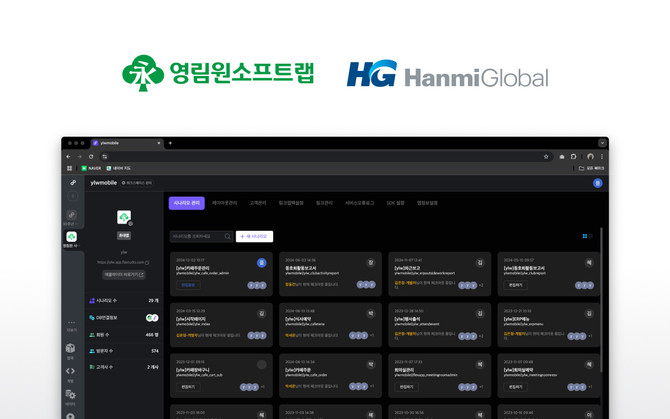
Task: Expand the three-dots more item in sidebar
Action: coord(71,322)
